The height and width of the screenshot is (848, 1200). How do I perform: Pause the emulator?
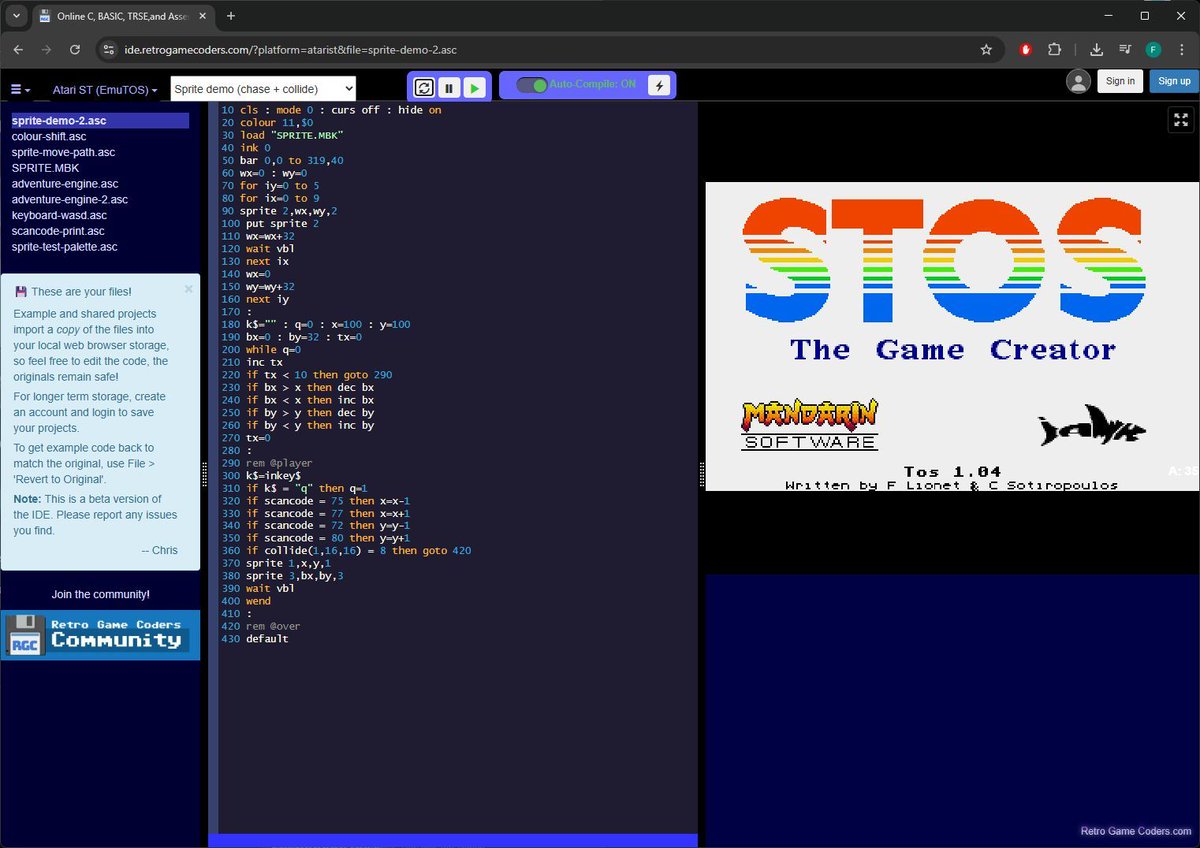pos(449,87)
